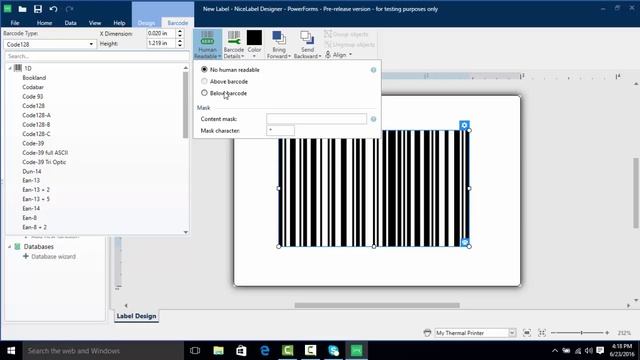
Task: Open Windows Start menu
Action: [x=11, y=350]
